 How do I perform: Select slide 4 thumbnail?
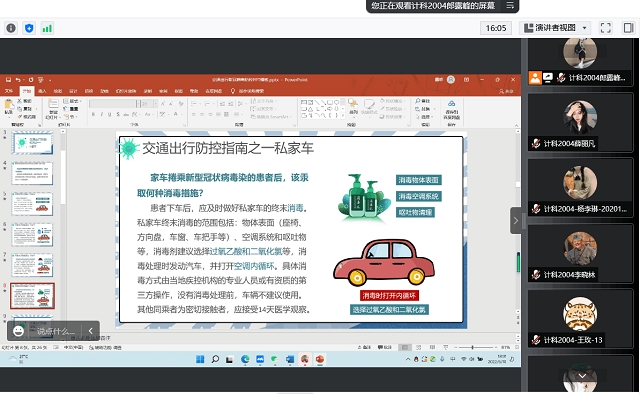32,173
